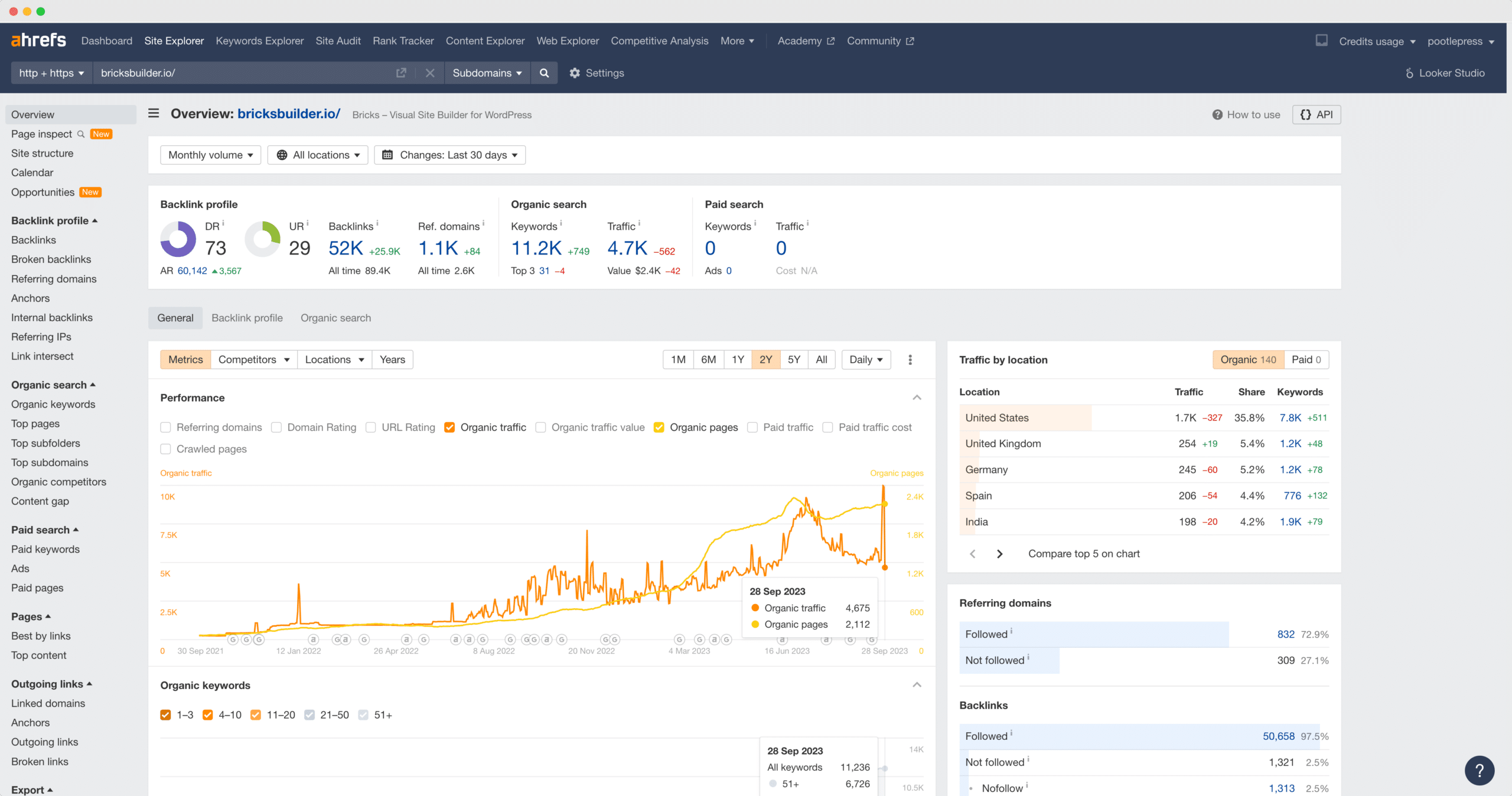Enable Referring domains checkbox

[x=165, y=427]
